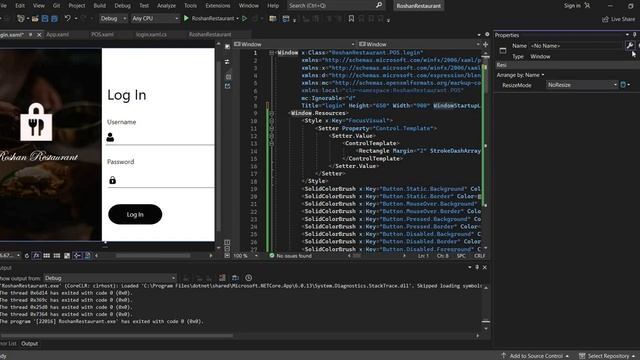Viewport: 640px width, 360px height.
Task: Open the Debug menu
Action: point(122,6)
